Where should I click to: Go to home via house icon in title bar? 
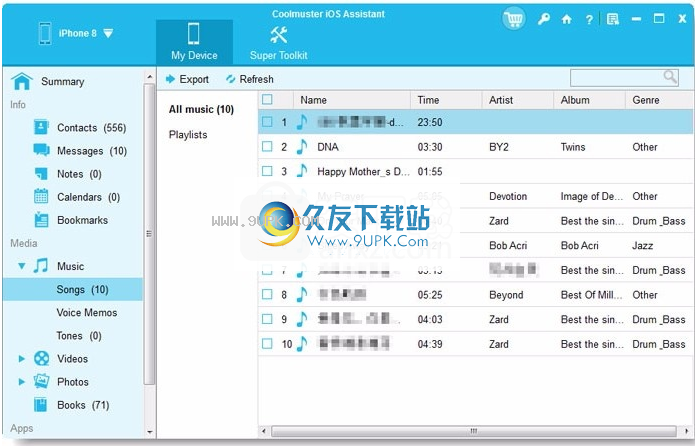566,19
